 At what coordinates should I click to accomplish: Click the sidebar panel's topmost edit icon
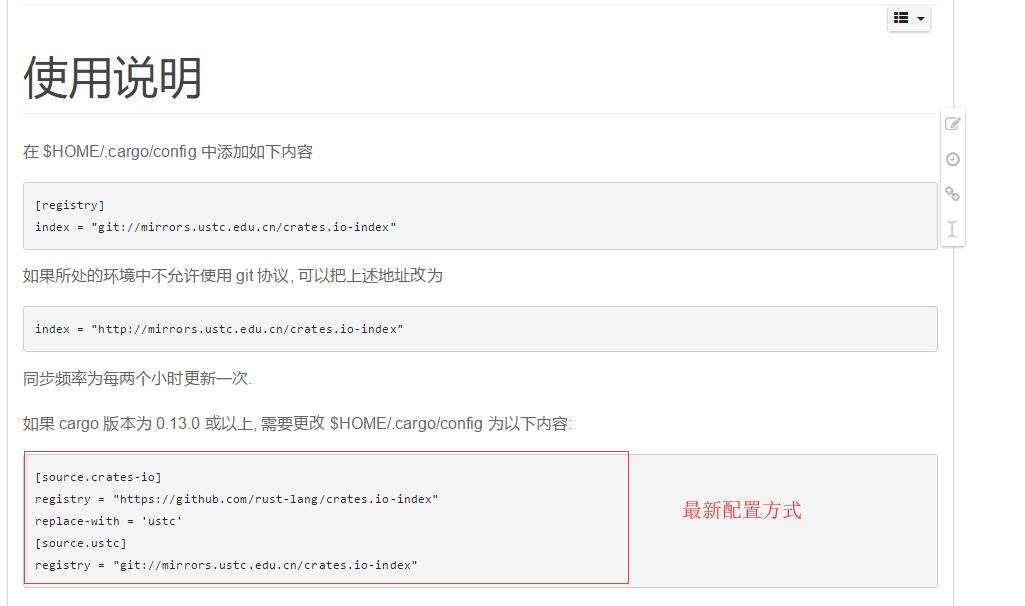[x=952, y=124]
